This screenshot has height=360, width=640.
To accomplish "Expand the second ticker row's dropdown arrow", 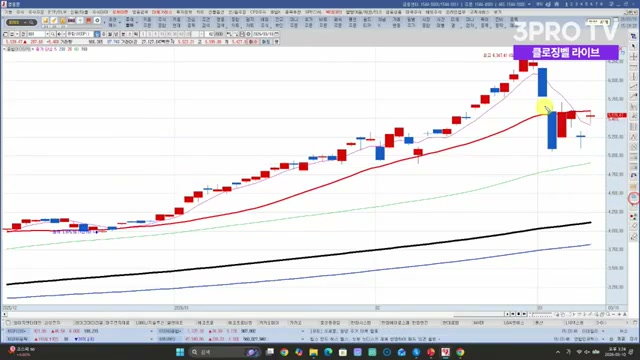I will 151,339.
